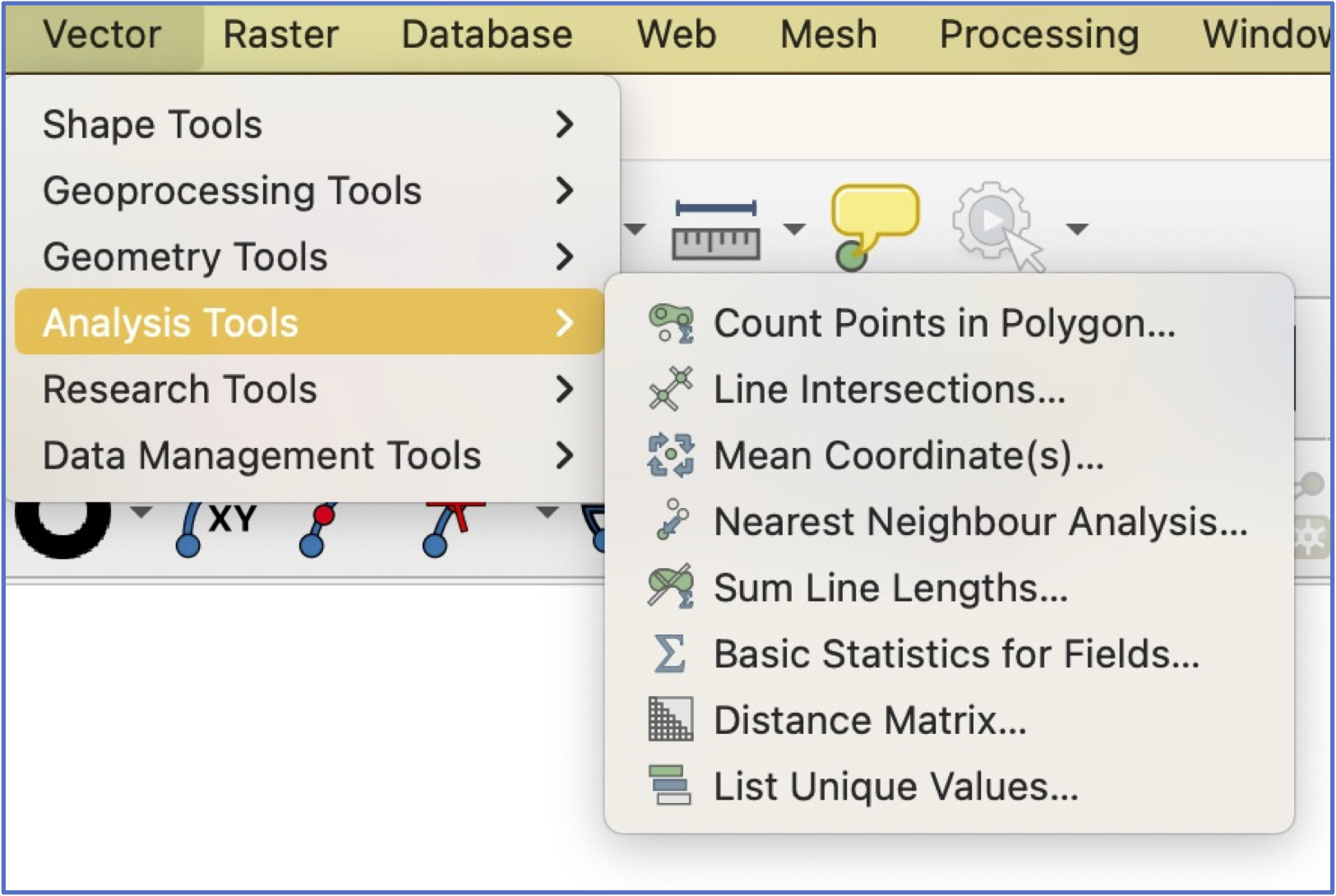Select the ruler measure tool
Viewport: 1336px width, 896px height.
715,230
